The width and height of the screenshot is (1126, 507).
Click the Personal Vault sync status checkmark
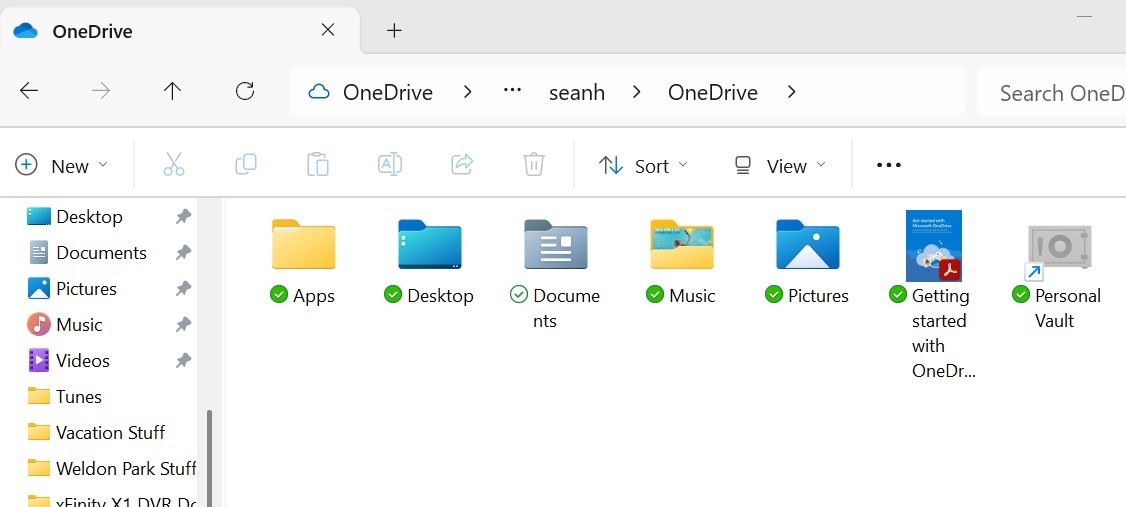(x=1020, y=294)
